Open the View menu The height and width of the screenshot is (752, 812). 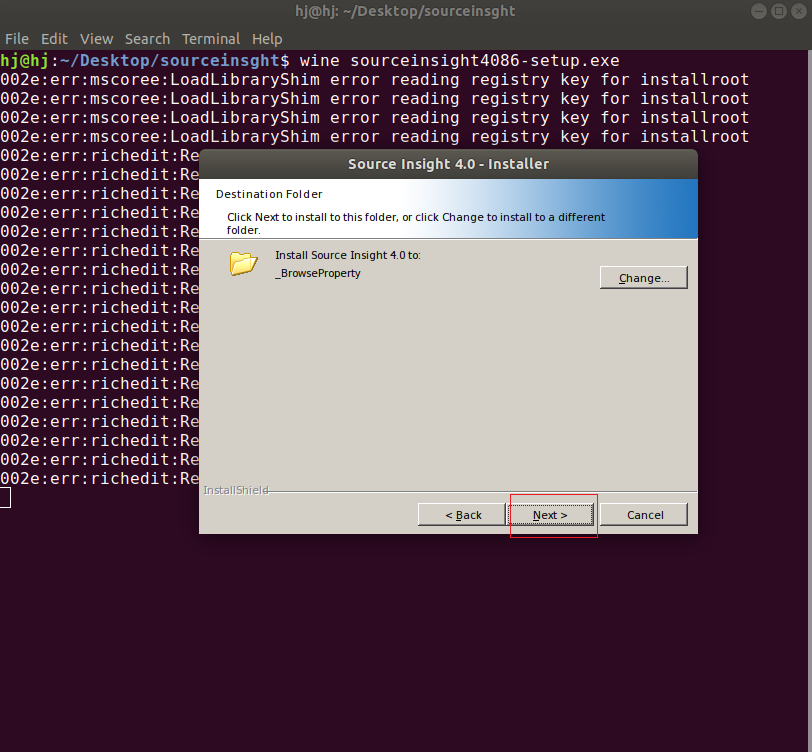tap(96, 39)
